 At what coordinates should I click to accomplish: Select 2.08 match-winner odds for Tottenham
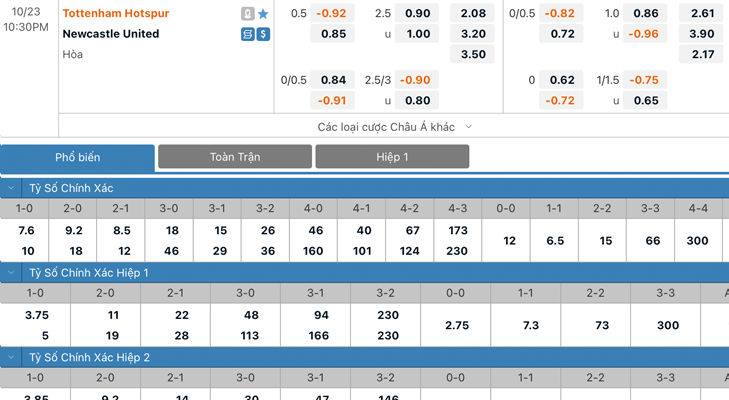point(472,13)
